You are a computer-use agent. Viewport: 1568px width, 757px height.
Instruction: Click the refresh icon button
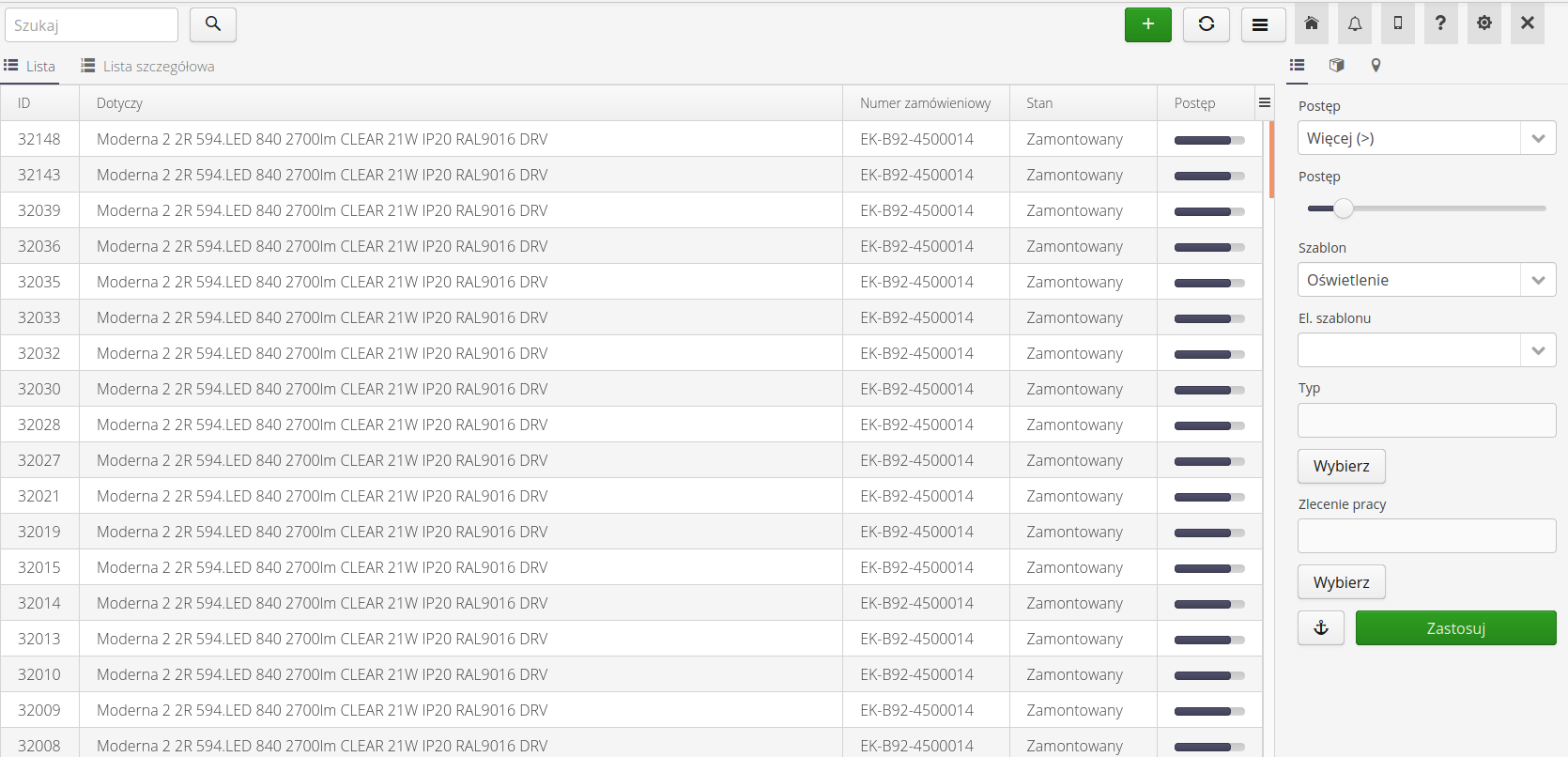click(x=1206, y=24)
